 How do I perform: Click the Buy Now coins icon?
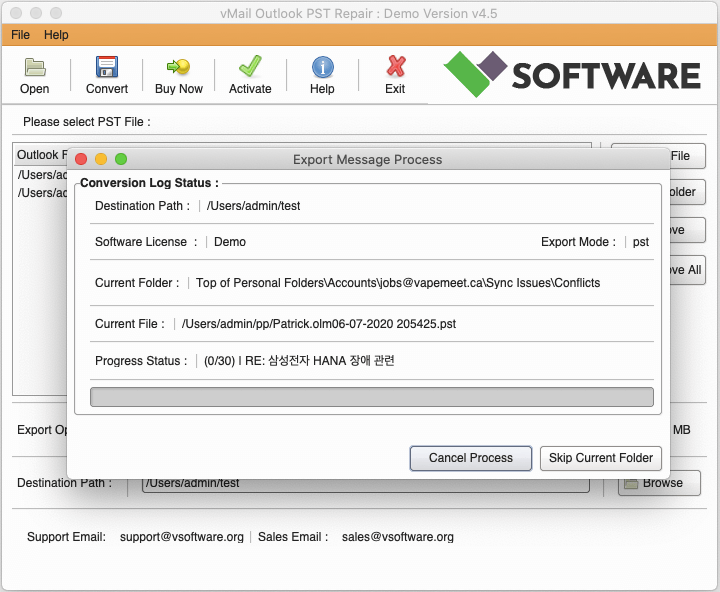[x=178, y=67]
